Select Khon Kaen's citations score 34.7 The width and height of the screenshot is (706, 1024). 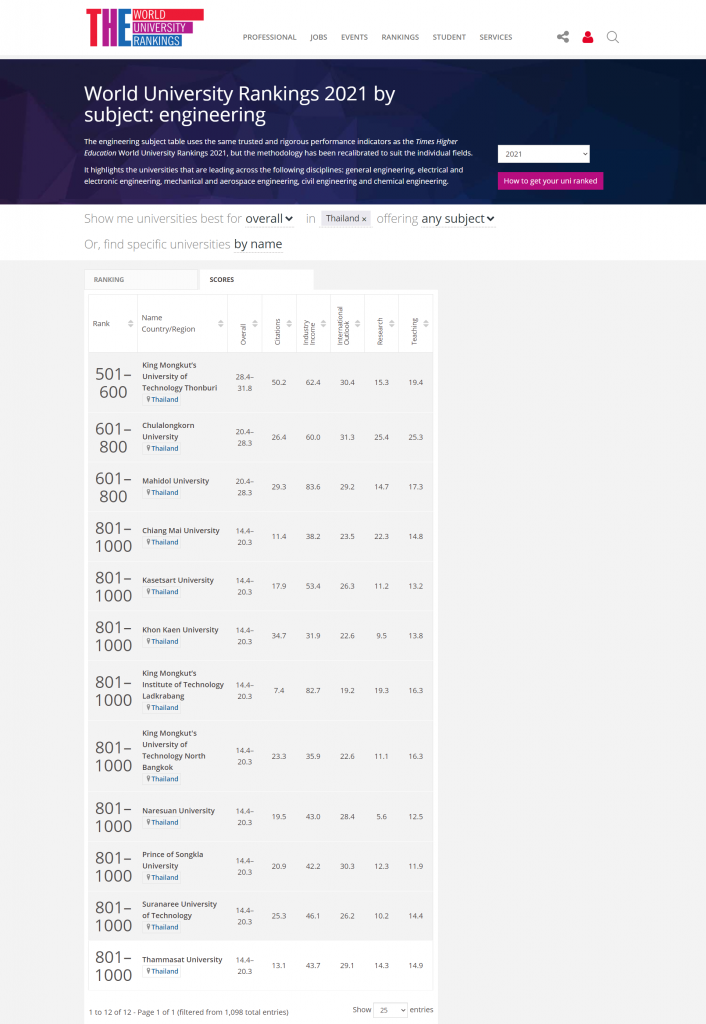click(279, 636)
